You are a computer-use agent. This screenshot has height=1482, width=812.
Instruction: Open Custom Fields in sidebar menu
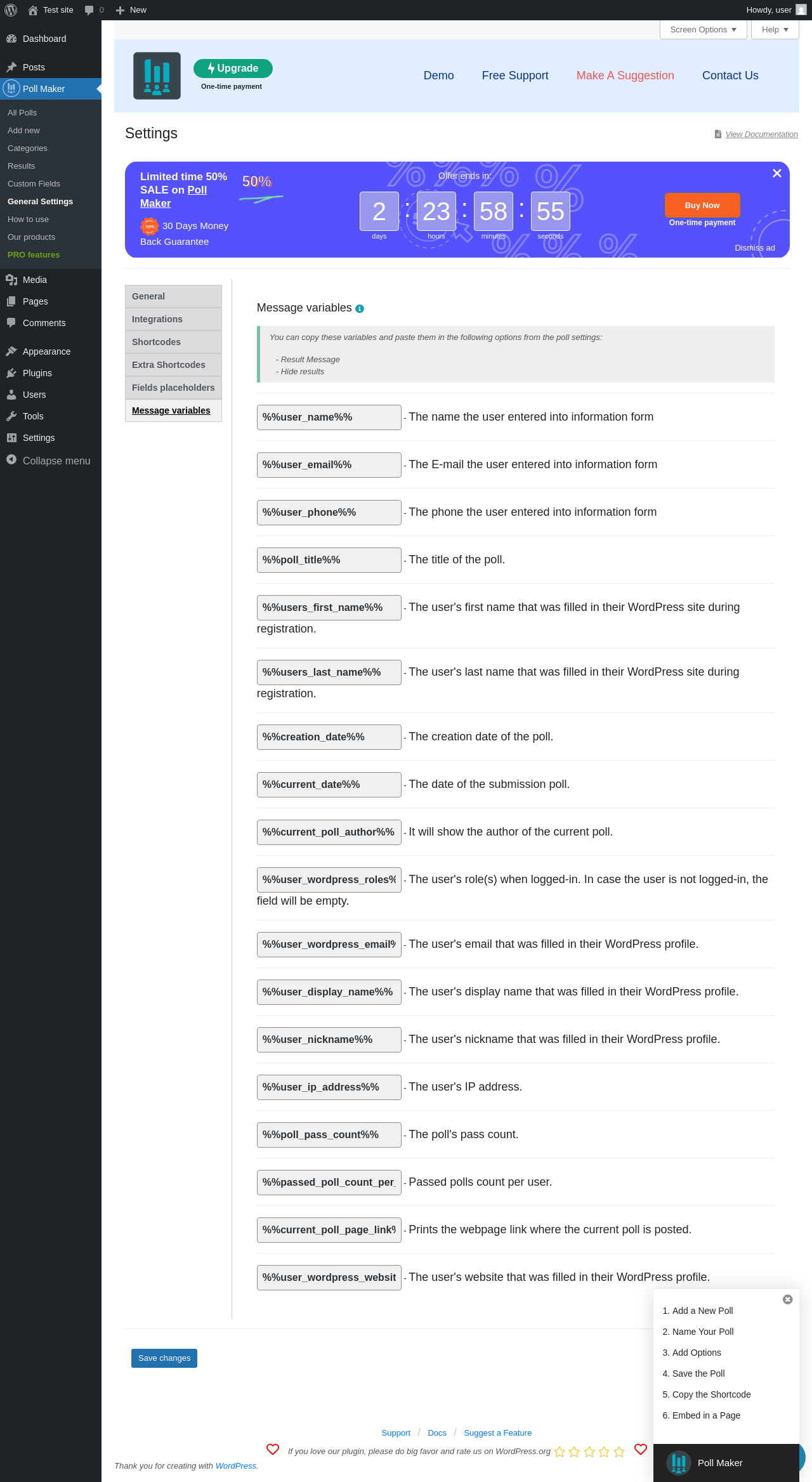click(x=34, y=184)
